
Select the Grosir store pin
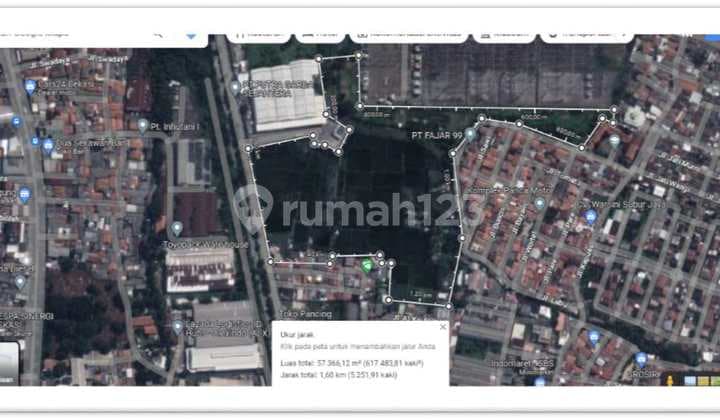pos(641,359)
